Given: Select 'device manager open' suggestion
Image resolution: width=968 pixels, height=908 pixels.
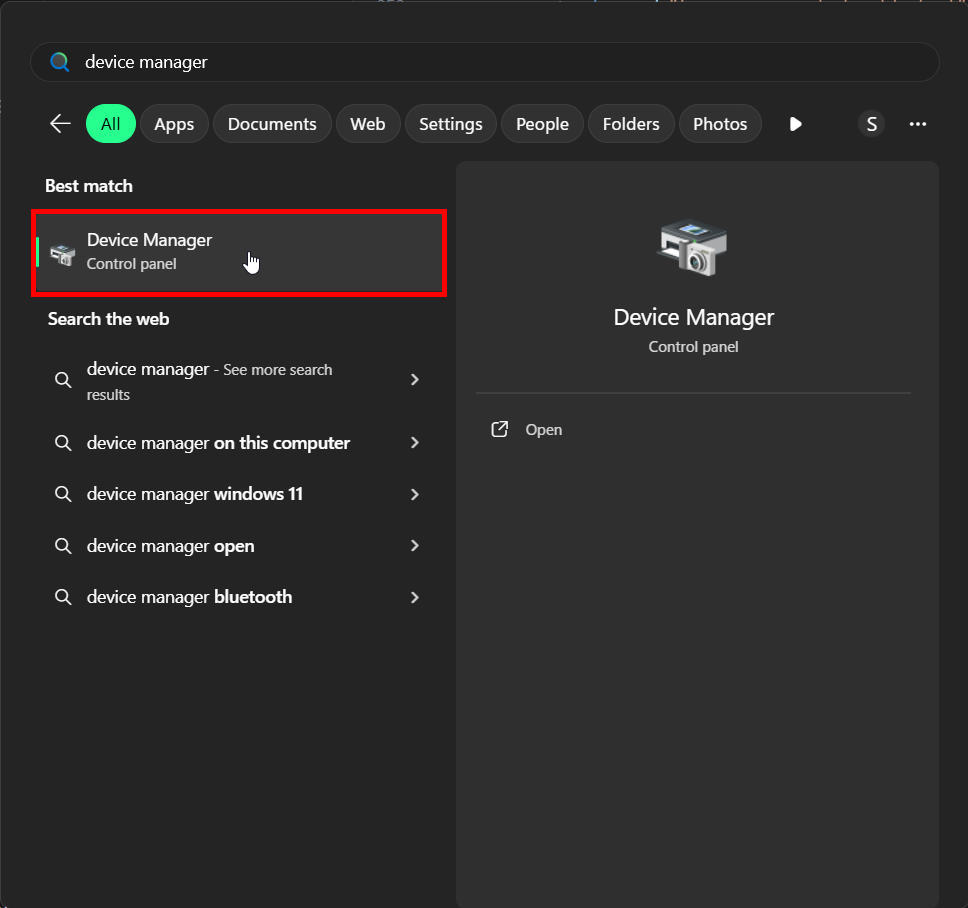Looking at the screenshot, I should pyautogui.click(x=239, y=546).
